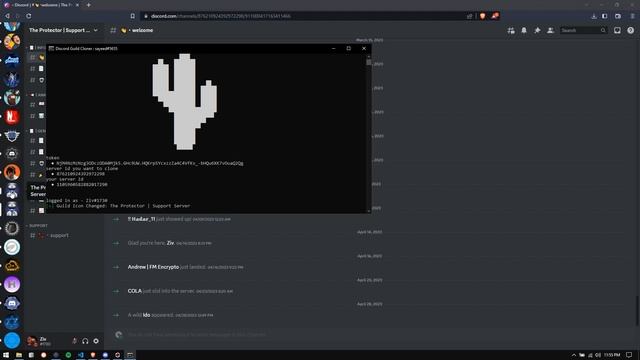Screen dimensions: 640x360
Task: Show hidden system tray icons chevron
Action: pos(573,355)
